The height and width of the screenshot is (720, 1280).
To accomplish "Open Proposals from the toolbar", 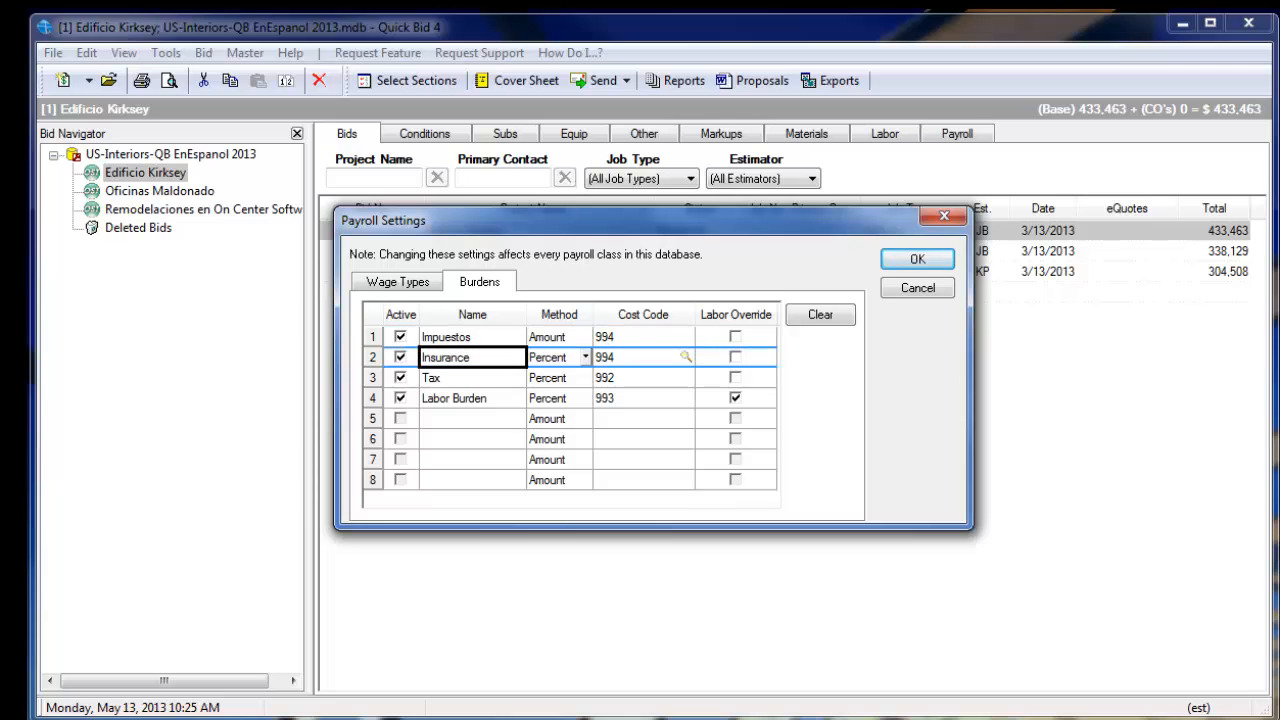I will click(752, 81).
